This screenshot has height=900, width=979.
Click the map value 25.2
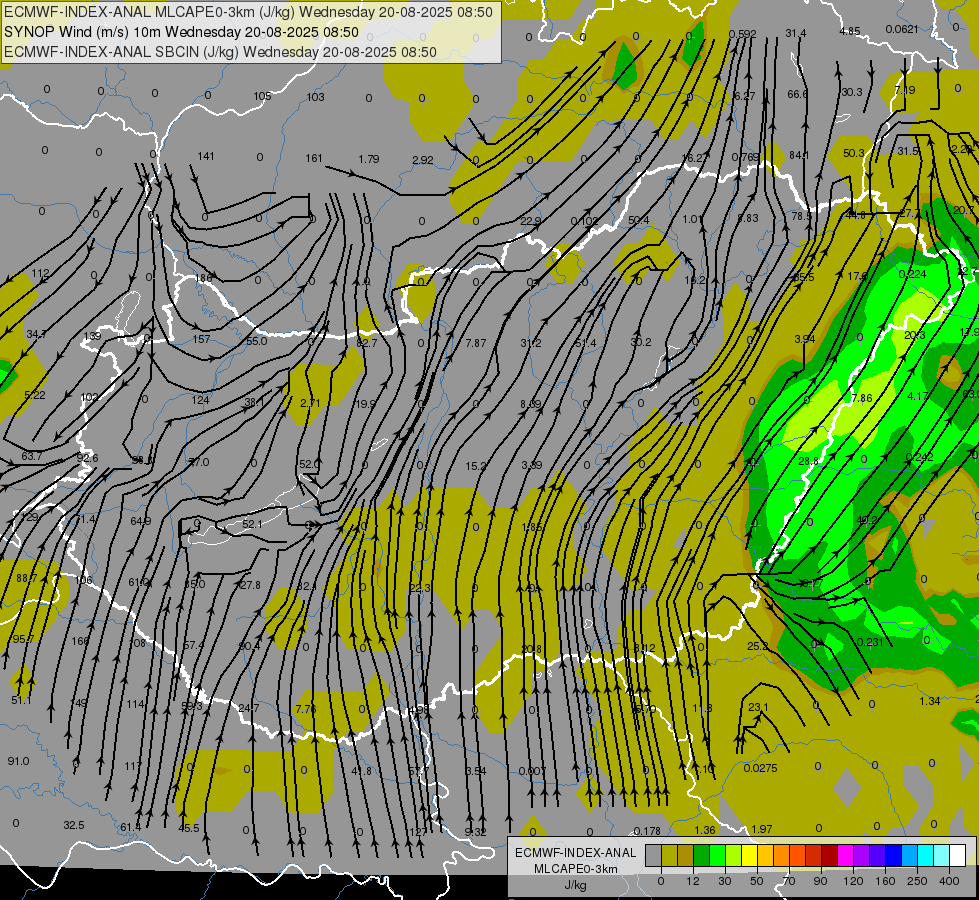coord(757,646)
